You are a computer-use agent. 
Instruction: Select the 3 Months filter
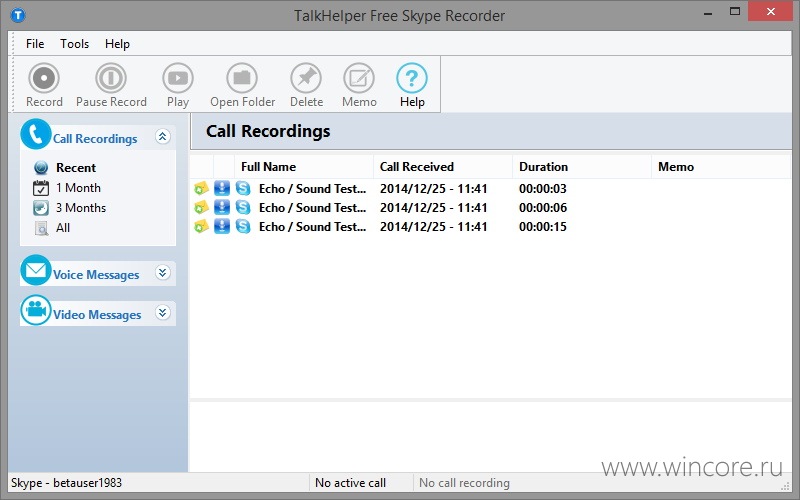pos(81,208)
